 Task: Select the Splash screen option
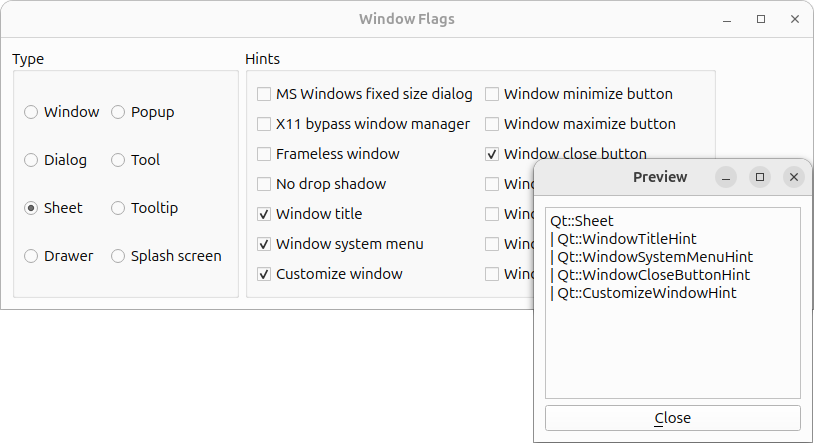point(119,256)
